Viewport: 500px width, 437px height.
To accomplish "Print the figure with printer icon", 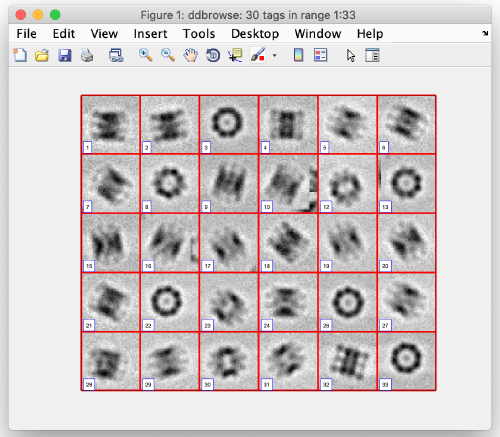I will (x=87, y=55).
